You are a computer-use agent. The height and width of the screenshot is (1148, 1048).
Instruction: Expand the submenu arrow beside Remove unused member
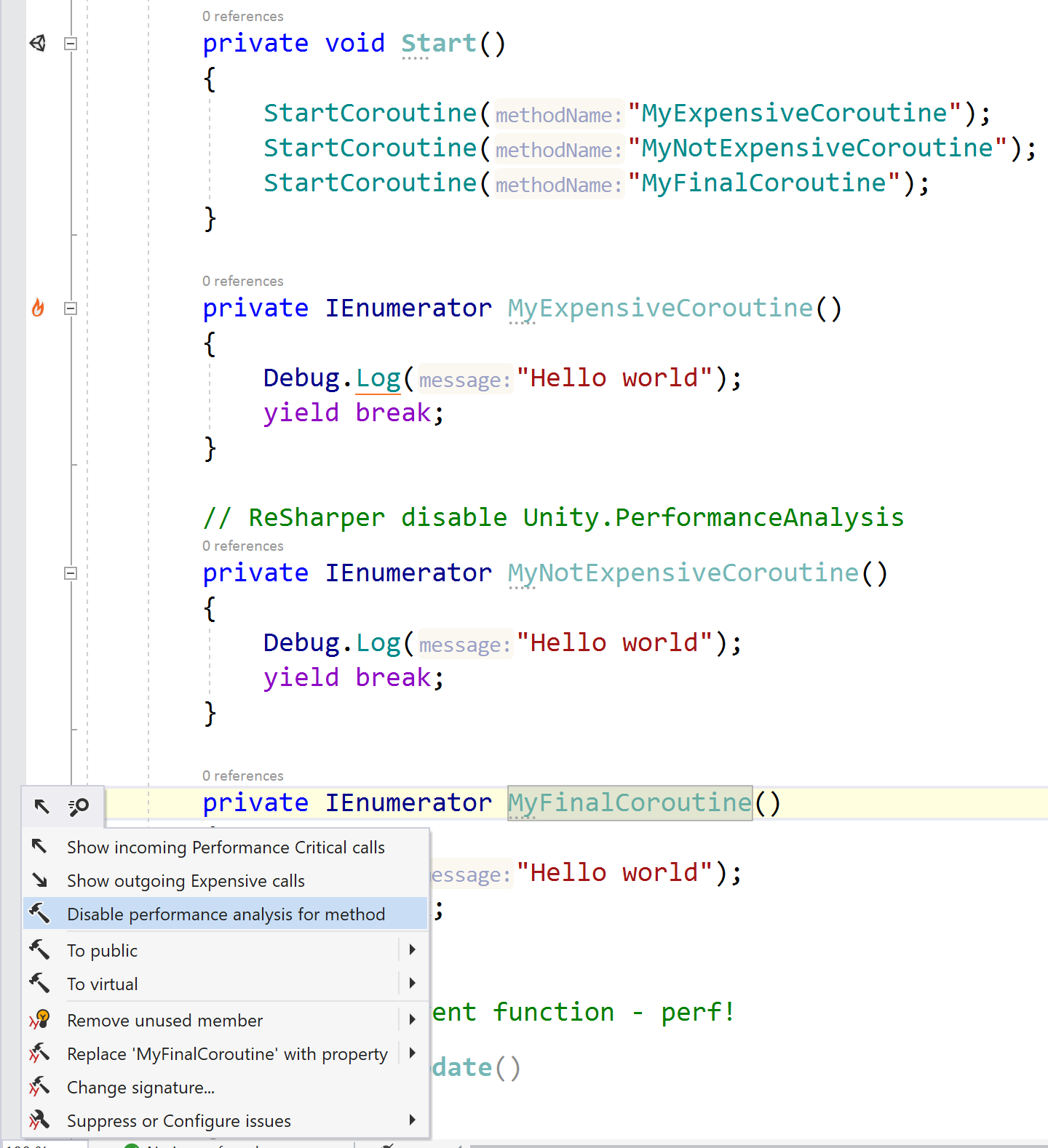[413, 1019]
